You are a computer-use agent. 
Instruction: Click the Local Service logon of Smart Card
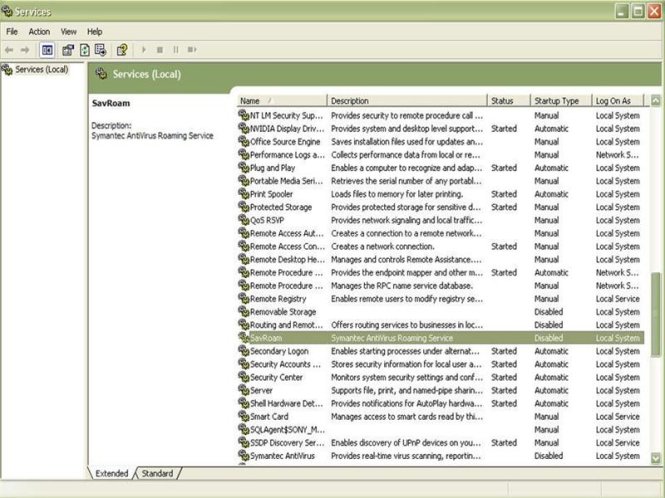(618, 416)
